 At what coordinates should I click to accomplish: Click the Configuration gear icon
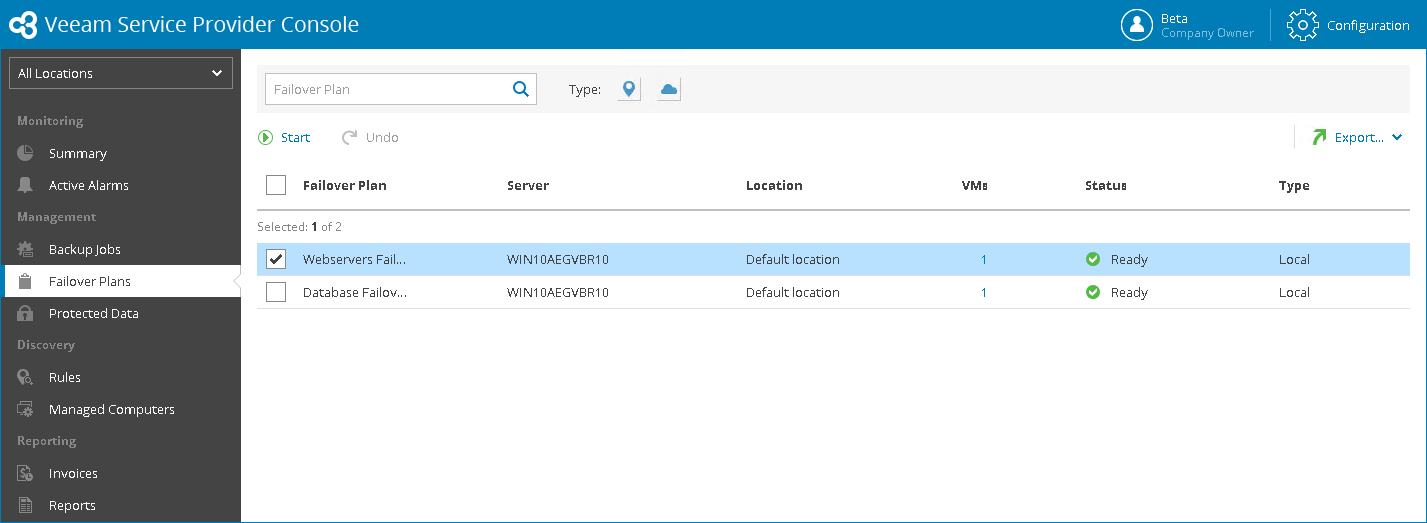(1303, 26)
